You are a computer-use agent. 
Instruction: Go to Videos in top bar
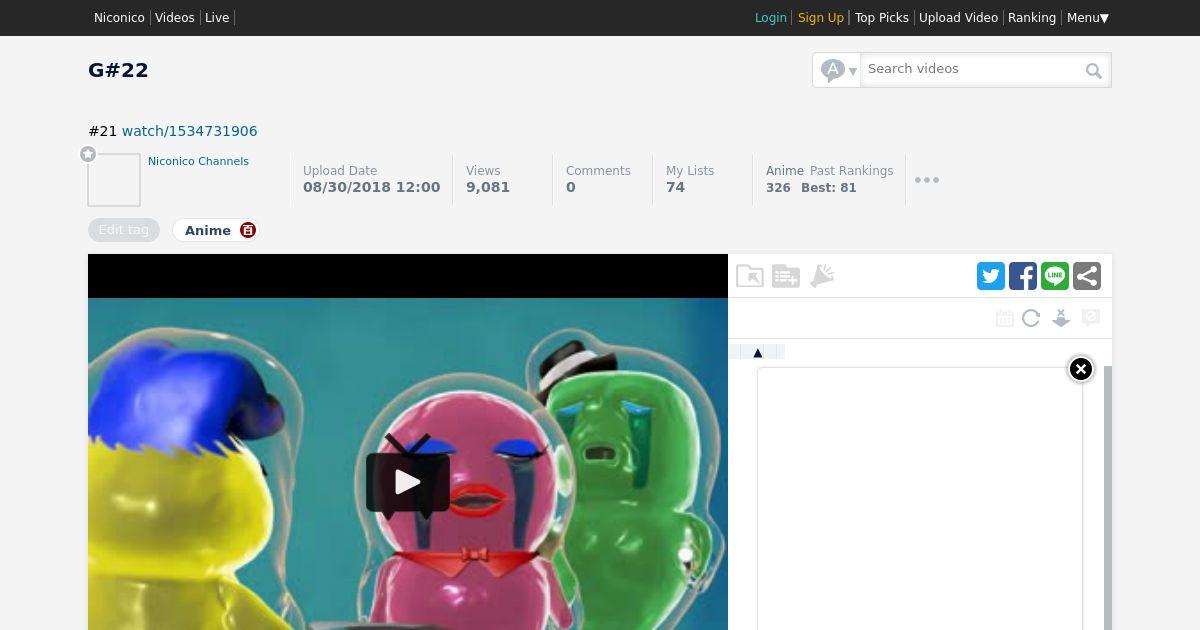(x=175, y=18)
